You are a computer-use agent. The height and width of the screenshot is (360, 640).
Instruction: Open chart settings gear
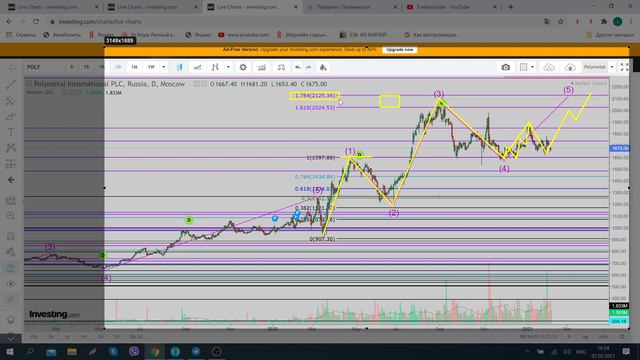click(x=243, y=67)
